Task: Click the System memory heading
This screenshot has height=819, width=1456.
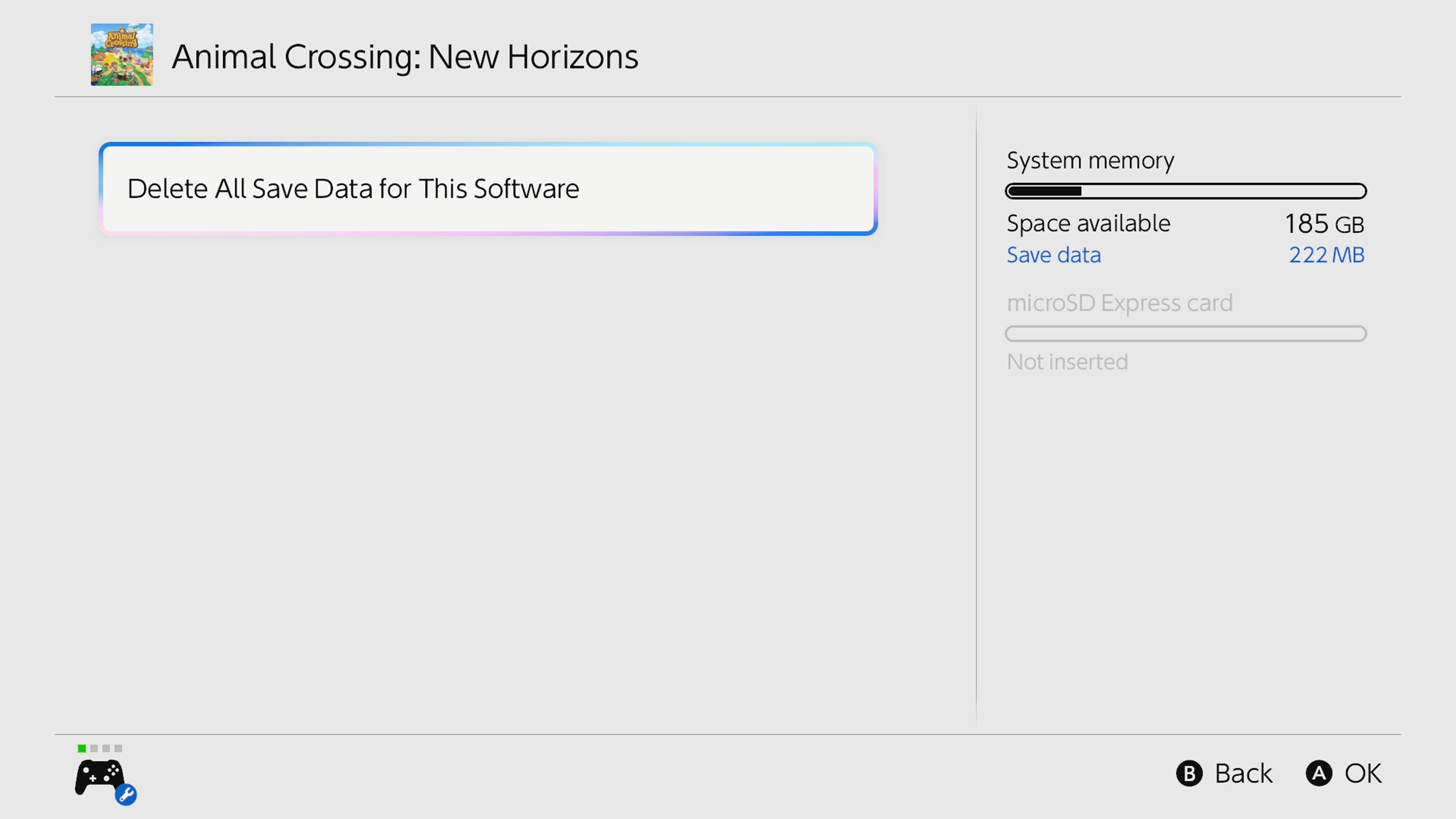Action: (1090, 160)
